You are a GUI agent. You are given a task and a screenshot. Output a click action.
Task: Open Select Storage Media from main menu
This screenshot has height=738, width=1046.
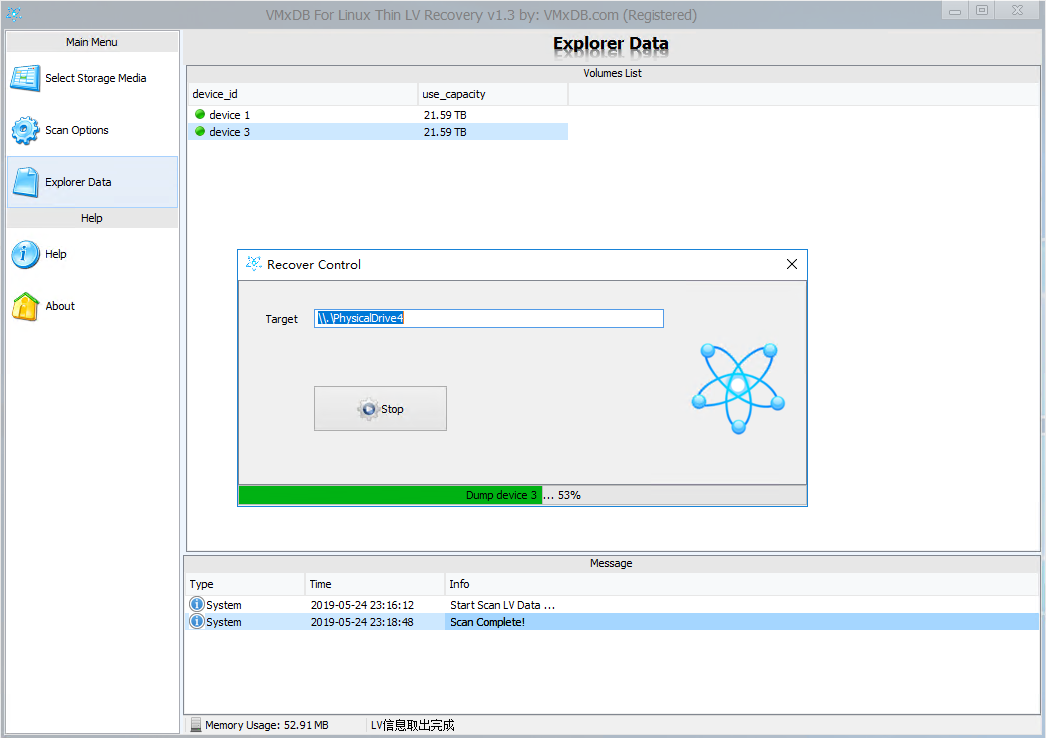(x=92, y=78)
